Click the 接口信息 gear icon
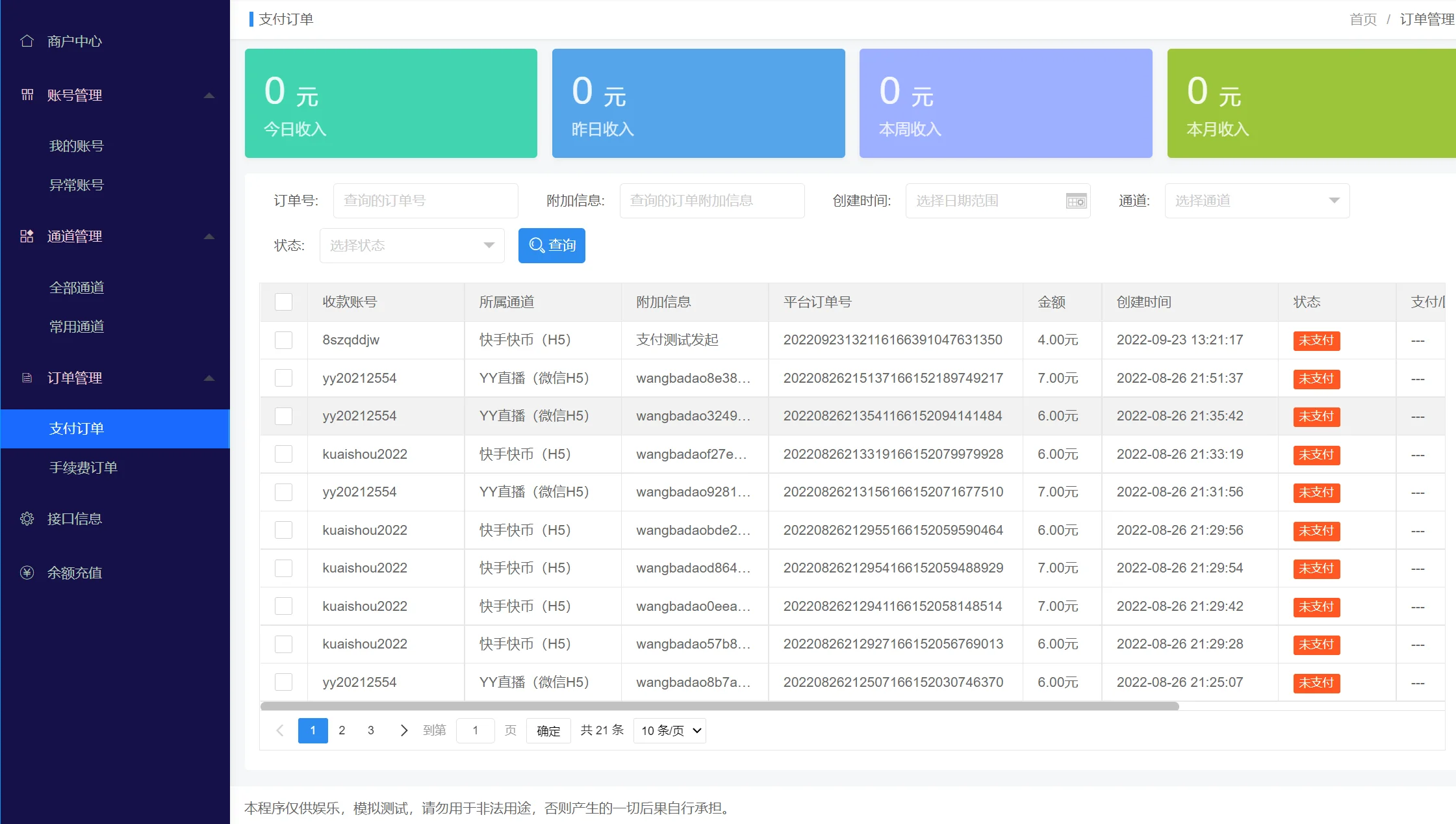The image size is (1456, 824). (27, 519)
